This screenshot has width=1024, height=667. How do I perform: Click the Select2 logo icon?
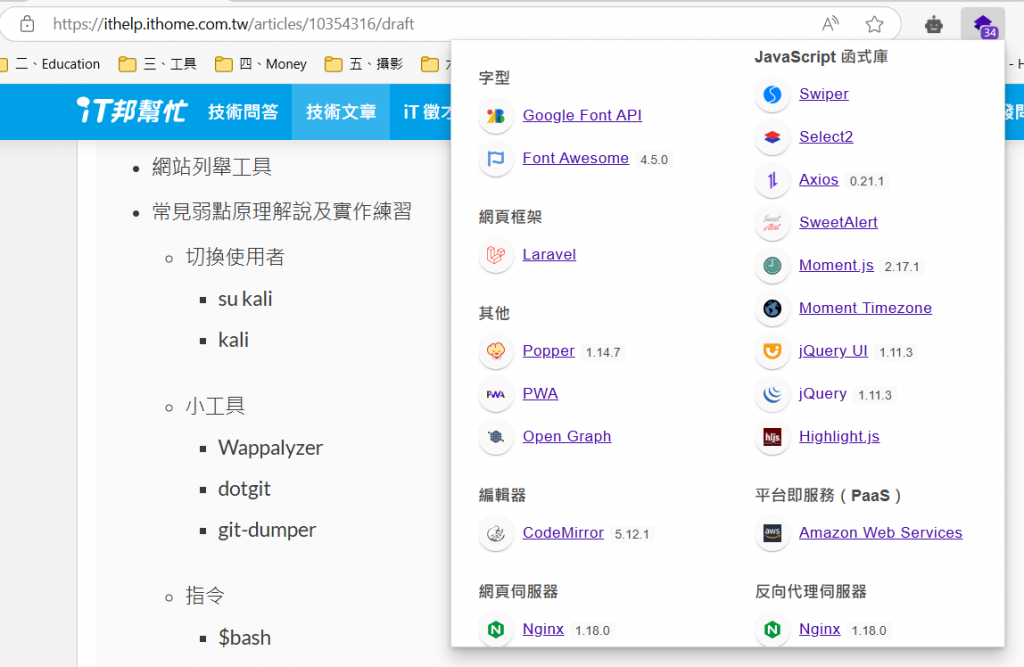pos(772,137)
